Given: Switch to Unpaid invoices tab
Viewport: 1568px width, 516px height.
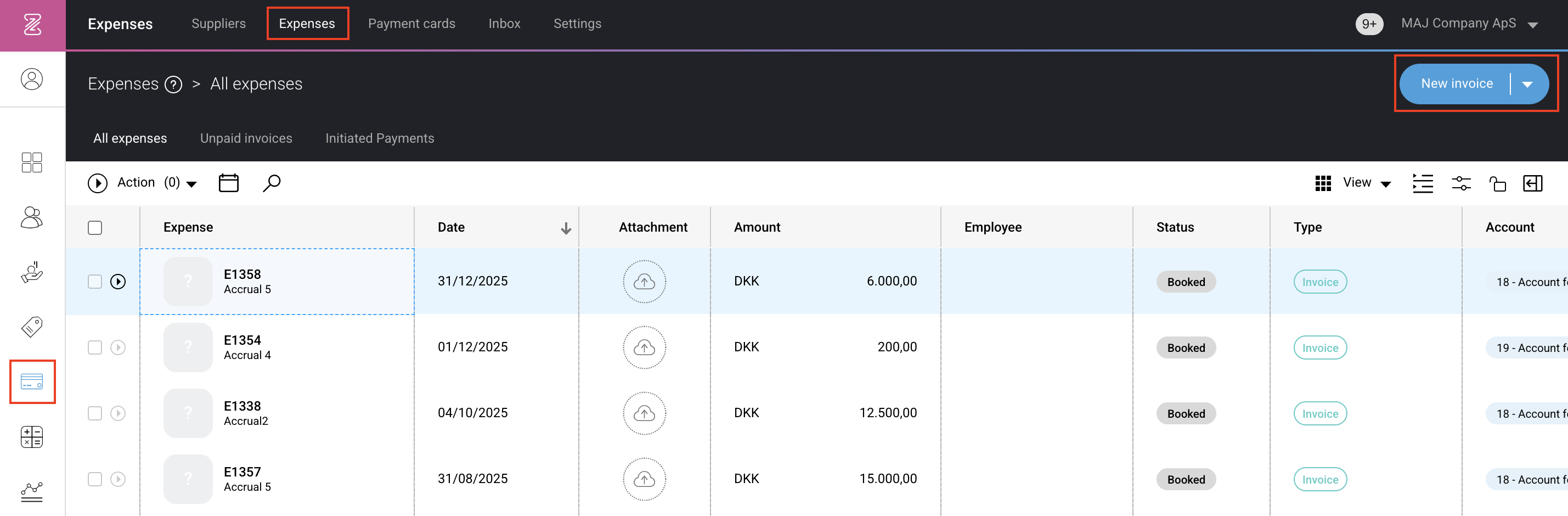Looking at the screenshot, I should (246, 138).
